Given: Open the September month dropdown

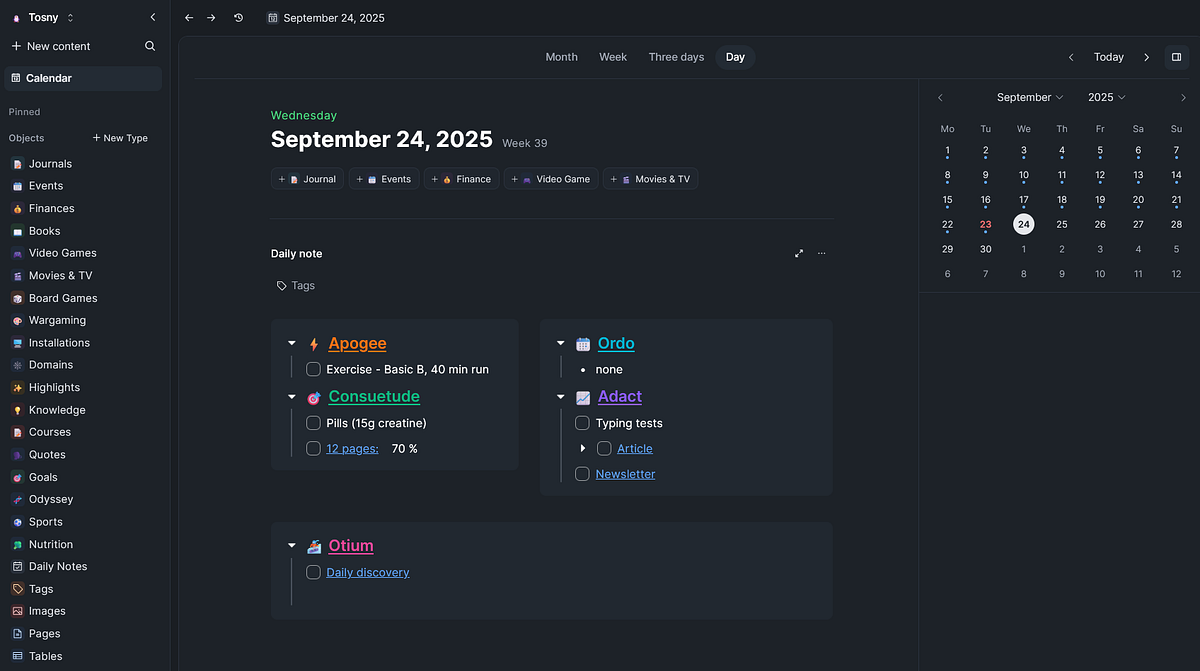Looking at the screenshot, I should tap(1030, 98).
